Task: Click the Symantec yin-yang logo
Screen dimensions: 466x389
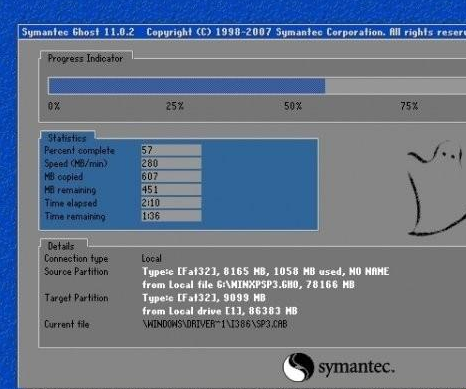Action: click(x=298, y=367)
